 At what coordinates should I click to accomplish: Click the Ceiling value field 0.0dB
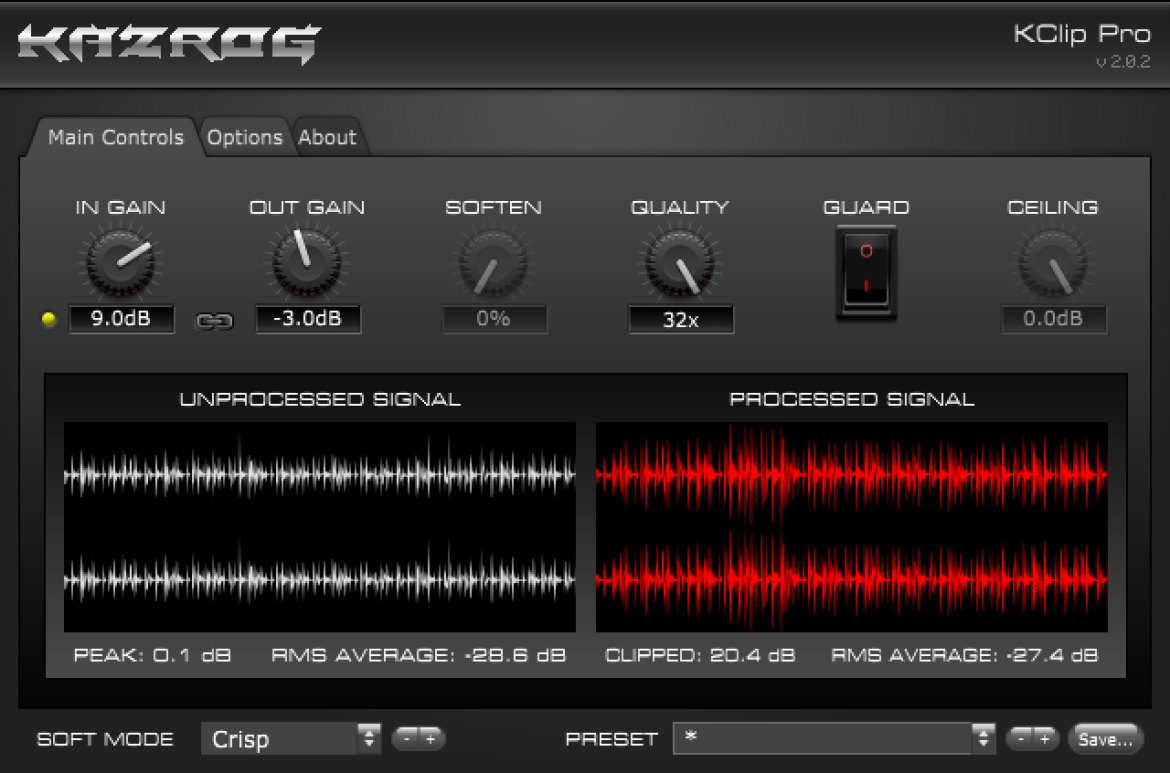pyautogui.click(x=1054, y=319)
